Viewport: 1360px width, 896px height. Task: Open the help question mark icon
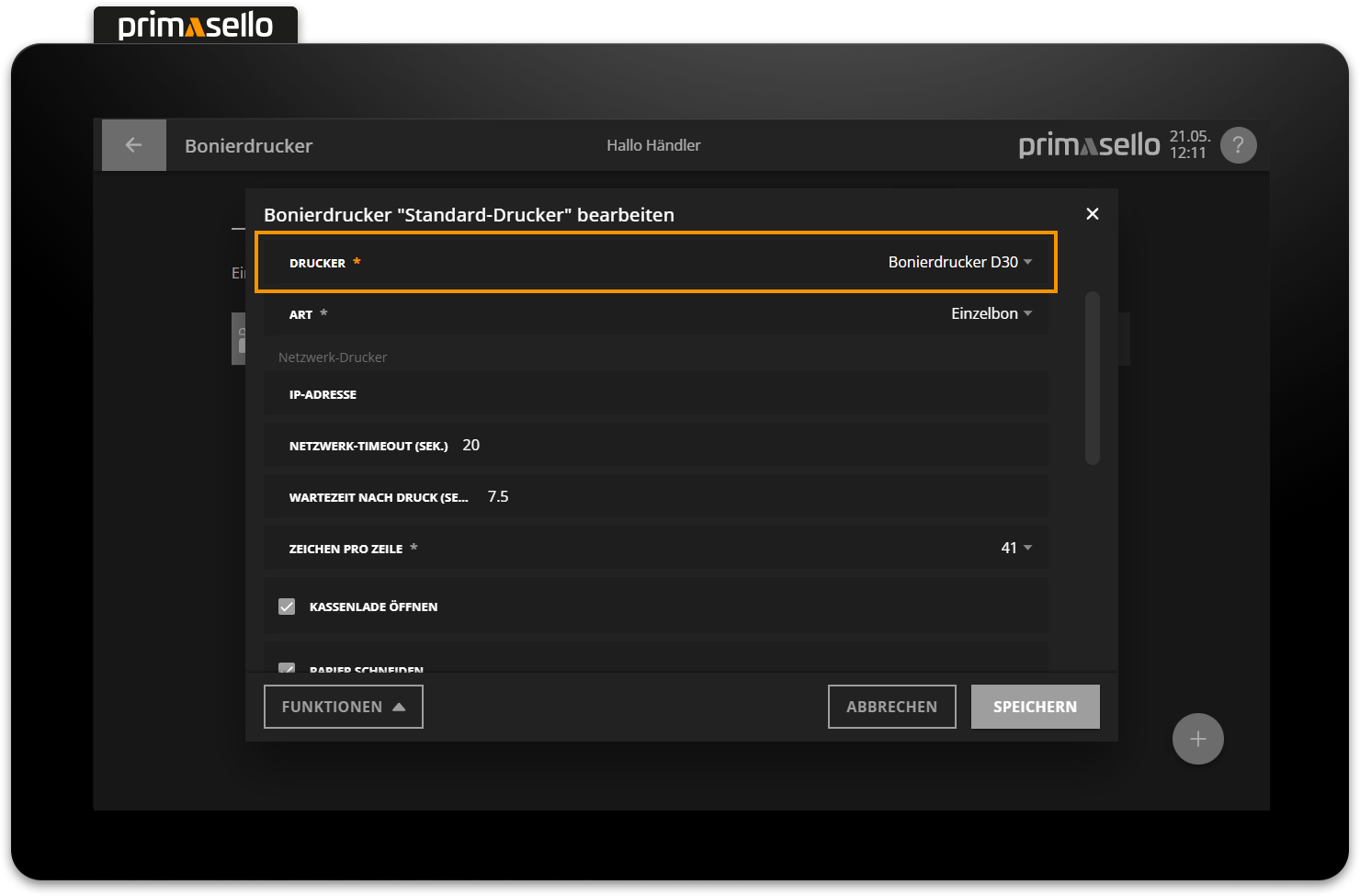coord(1238,145)
